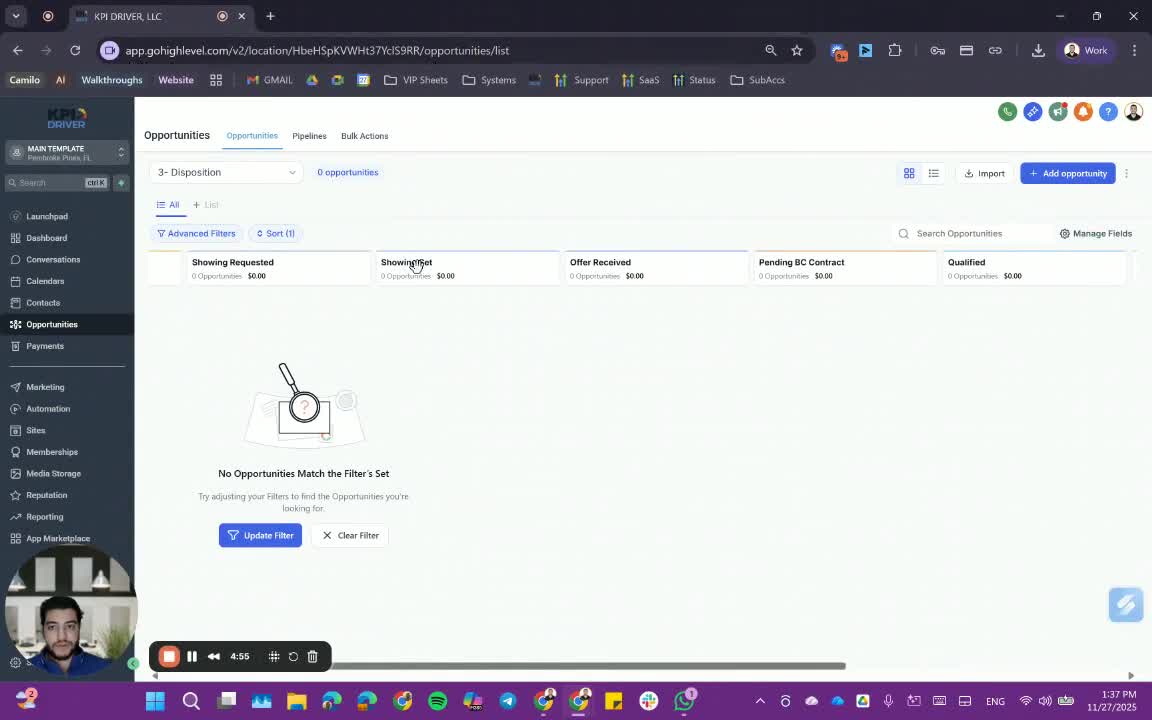Open the green phone dialer icon
The height and width of the screenshot is (720, 1152).
pyautogui.click(x=1007, y=112)
